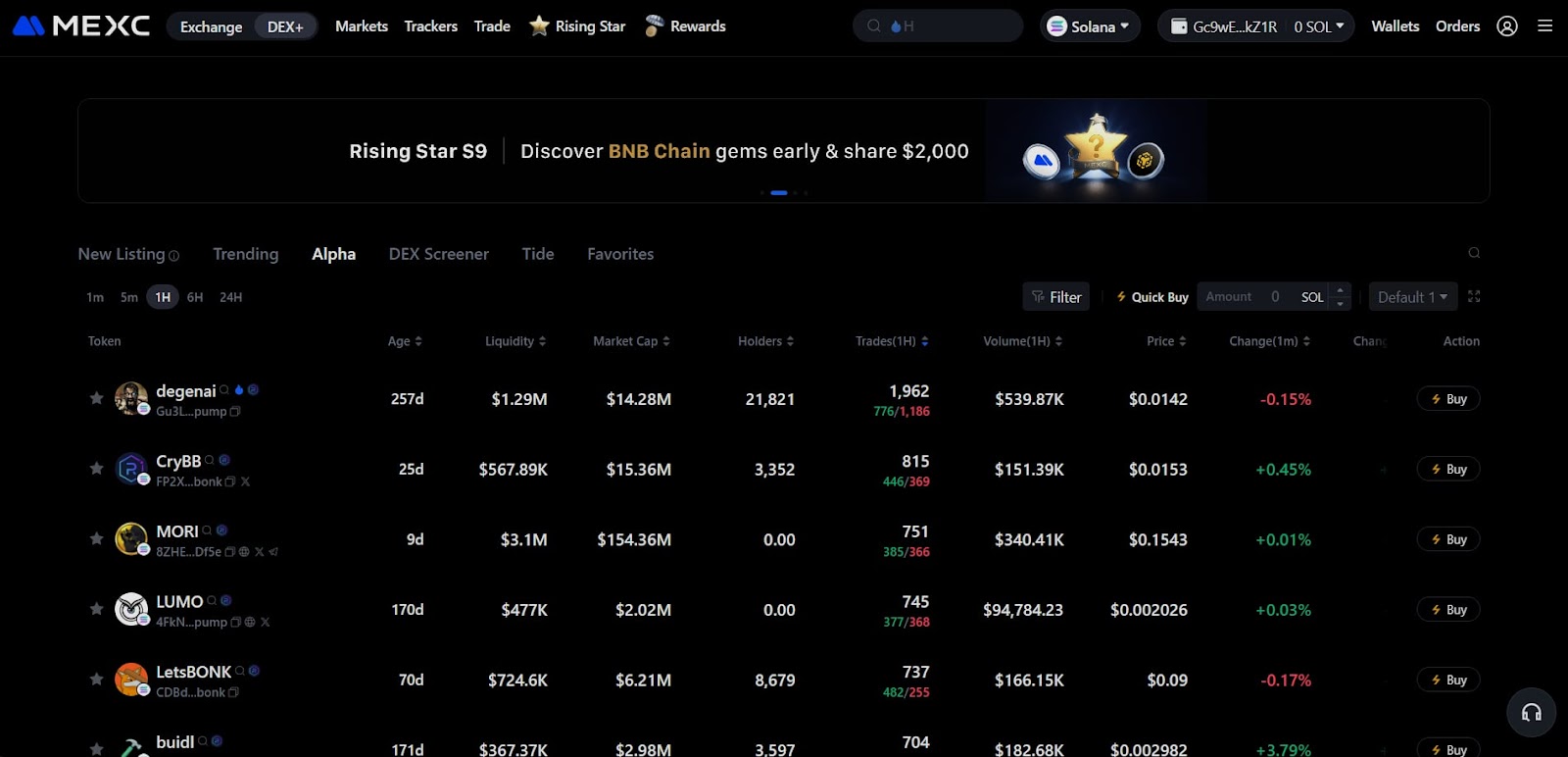Screen dimensions: 1568x757
Task: Focus the Quick Buy Amount field
Action: click(1264, 297)
